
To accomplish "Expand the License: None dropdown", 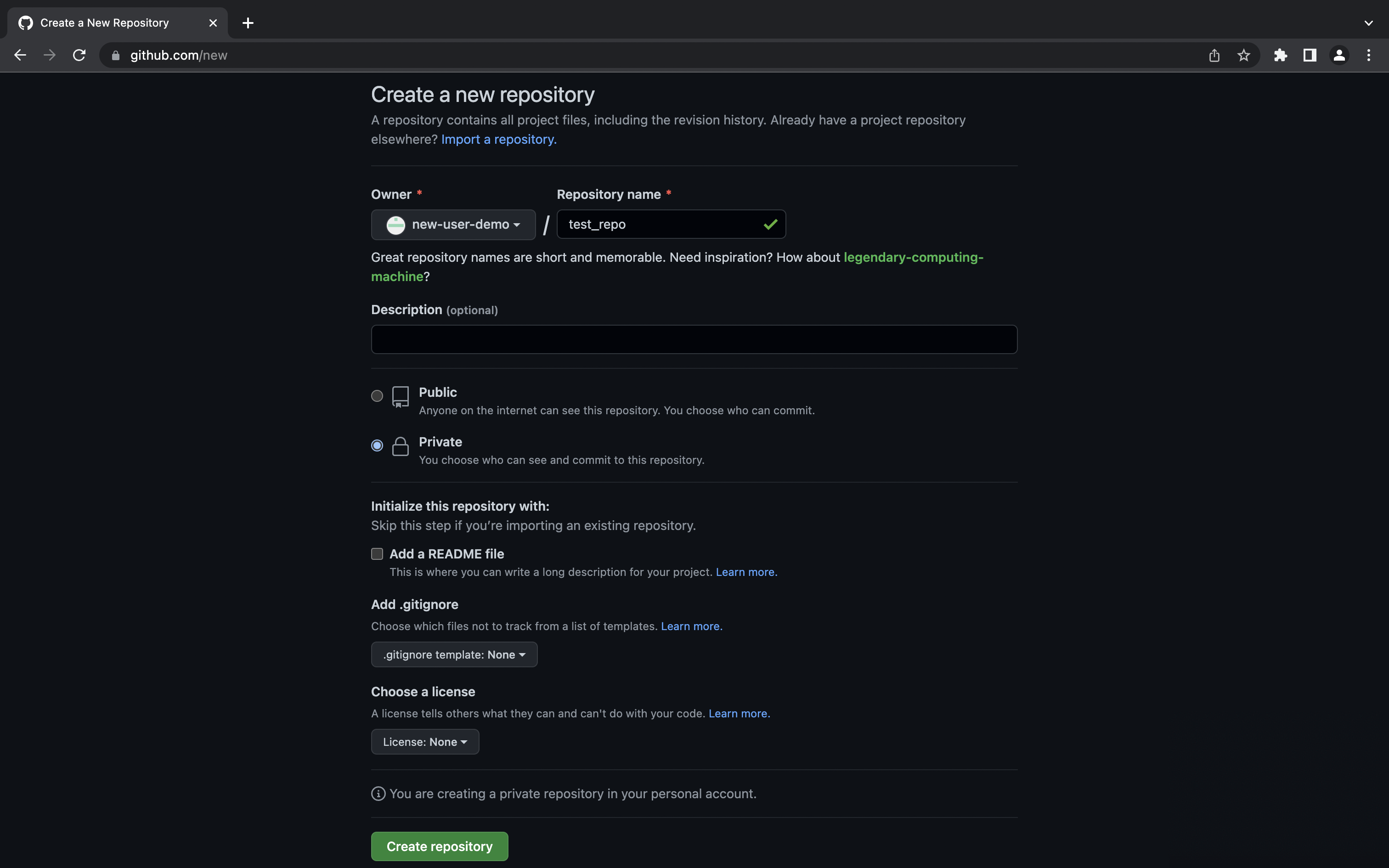I will 425,742.
